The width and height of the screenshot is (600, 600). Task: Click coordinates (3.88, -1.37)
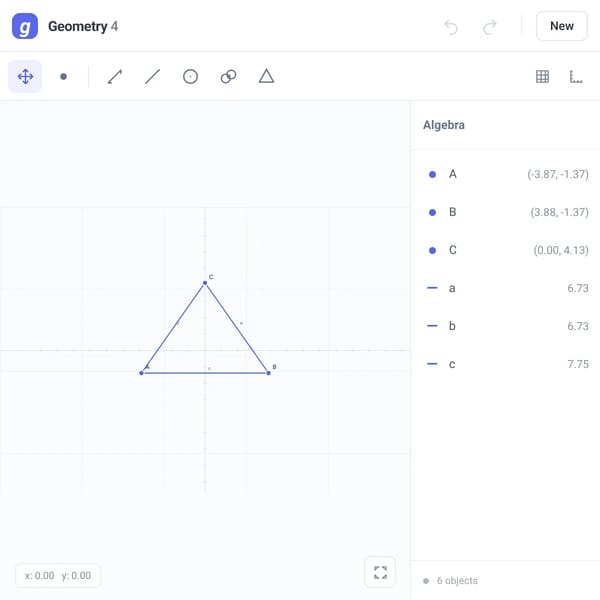(x=559, y=212)
